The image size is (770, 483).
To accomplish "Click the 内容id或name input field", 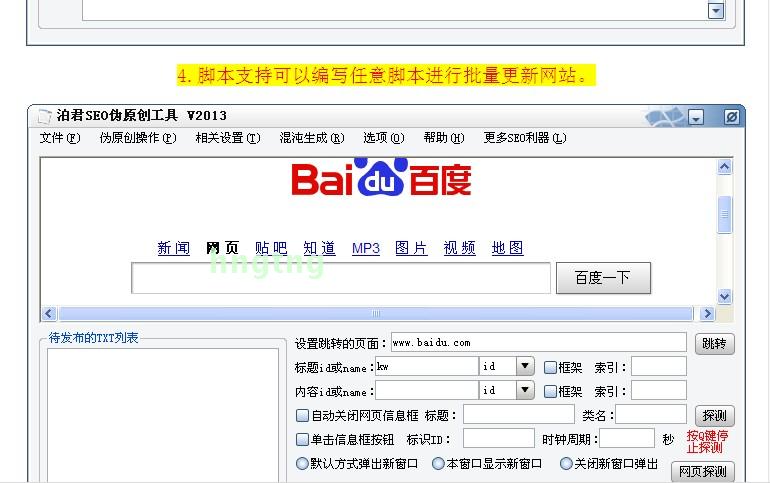I will pos(427,390).
